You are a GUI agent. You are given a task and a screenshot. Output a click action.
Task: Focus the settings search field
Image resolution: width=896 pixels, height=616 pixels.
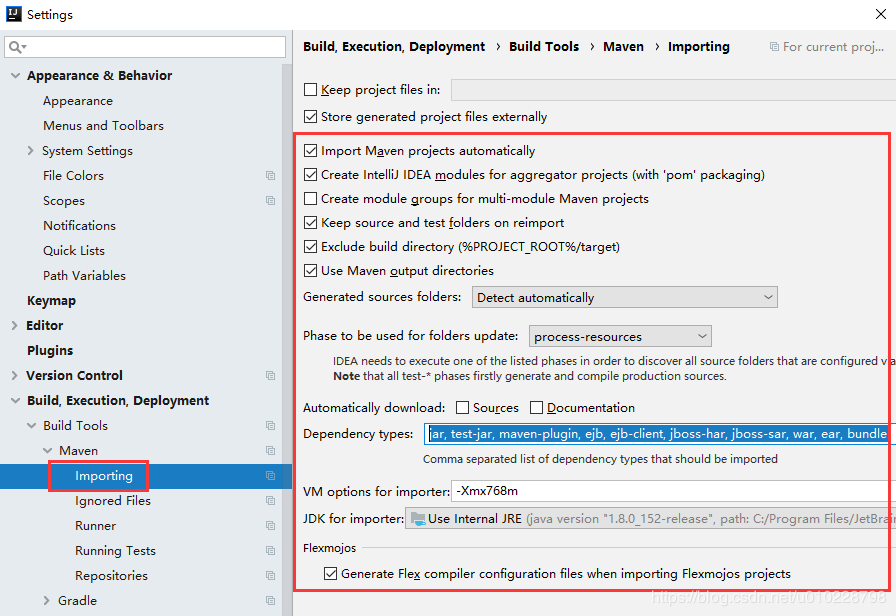(145, 47)
